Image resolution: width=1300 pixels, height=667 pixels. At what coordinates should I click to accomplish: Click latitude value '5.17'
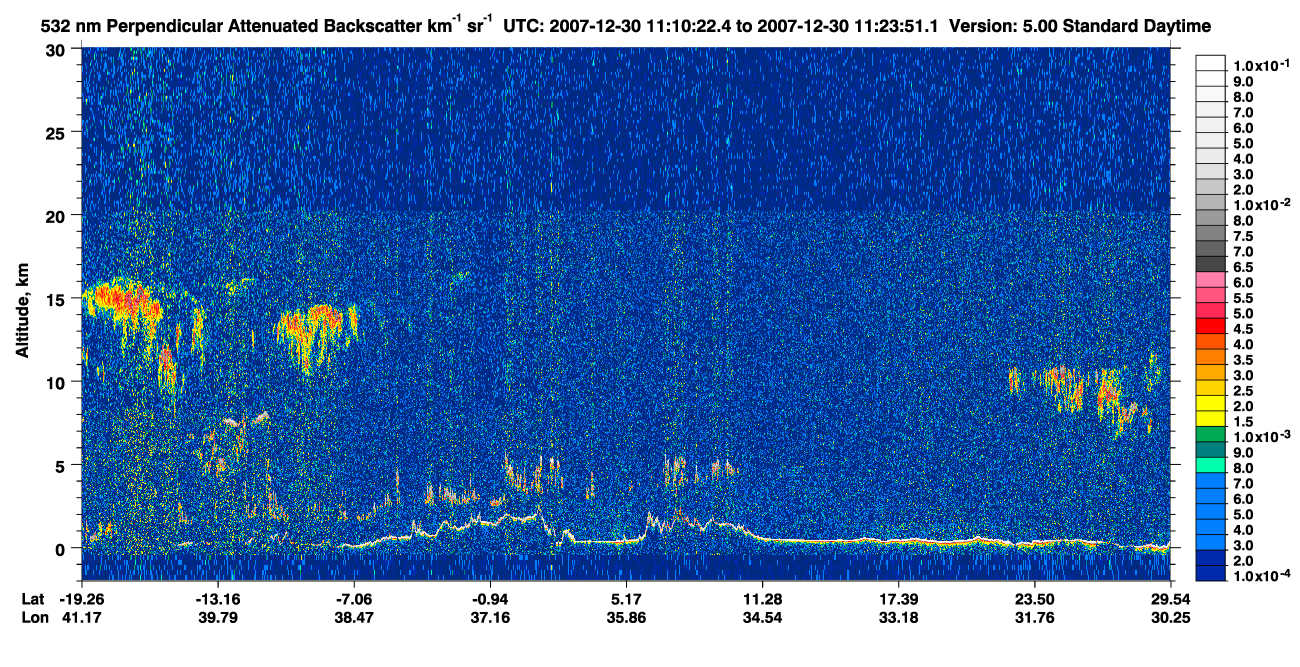pyautogui.click(x=626, y=599)
